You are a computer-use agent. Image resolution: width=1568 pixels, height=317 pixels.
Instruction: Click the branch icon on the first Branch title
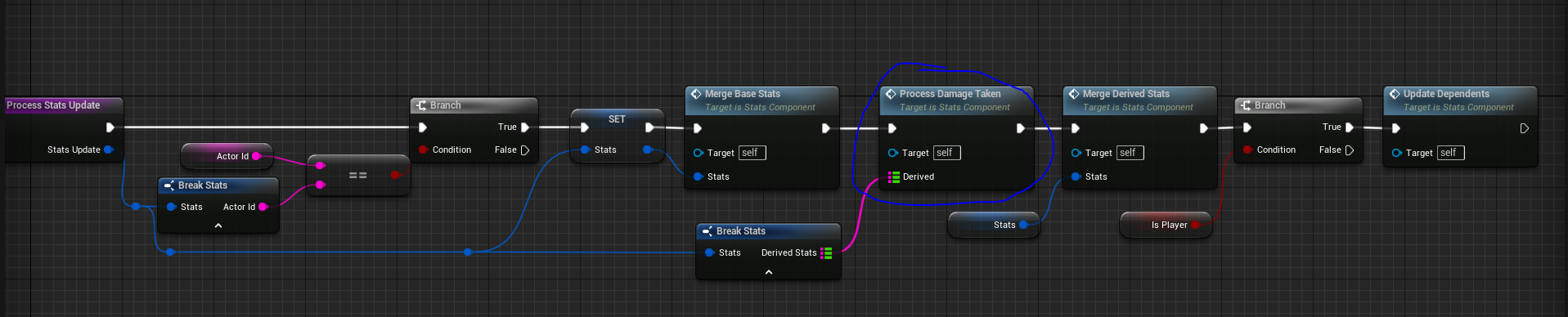(421, 105)
